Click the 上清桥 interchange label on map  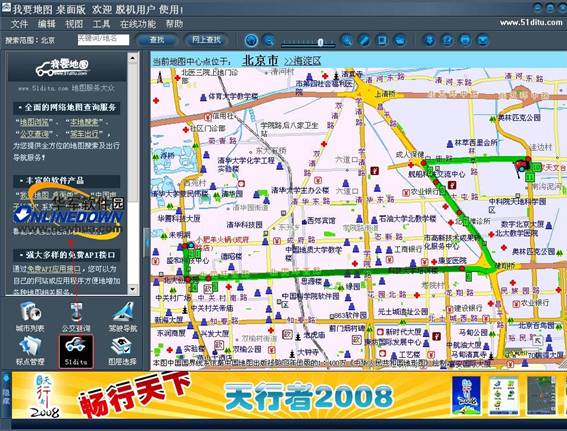[384, 94]
